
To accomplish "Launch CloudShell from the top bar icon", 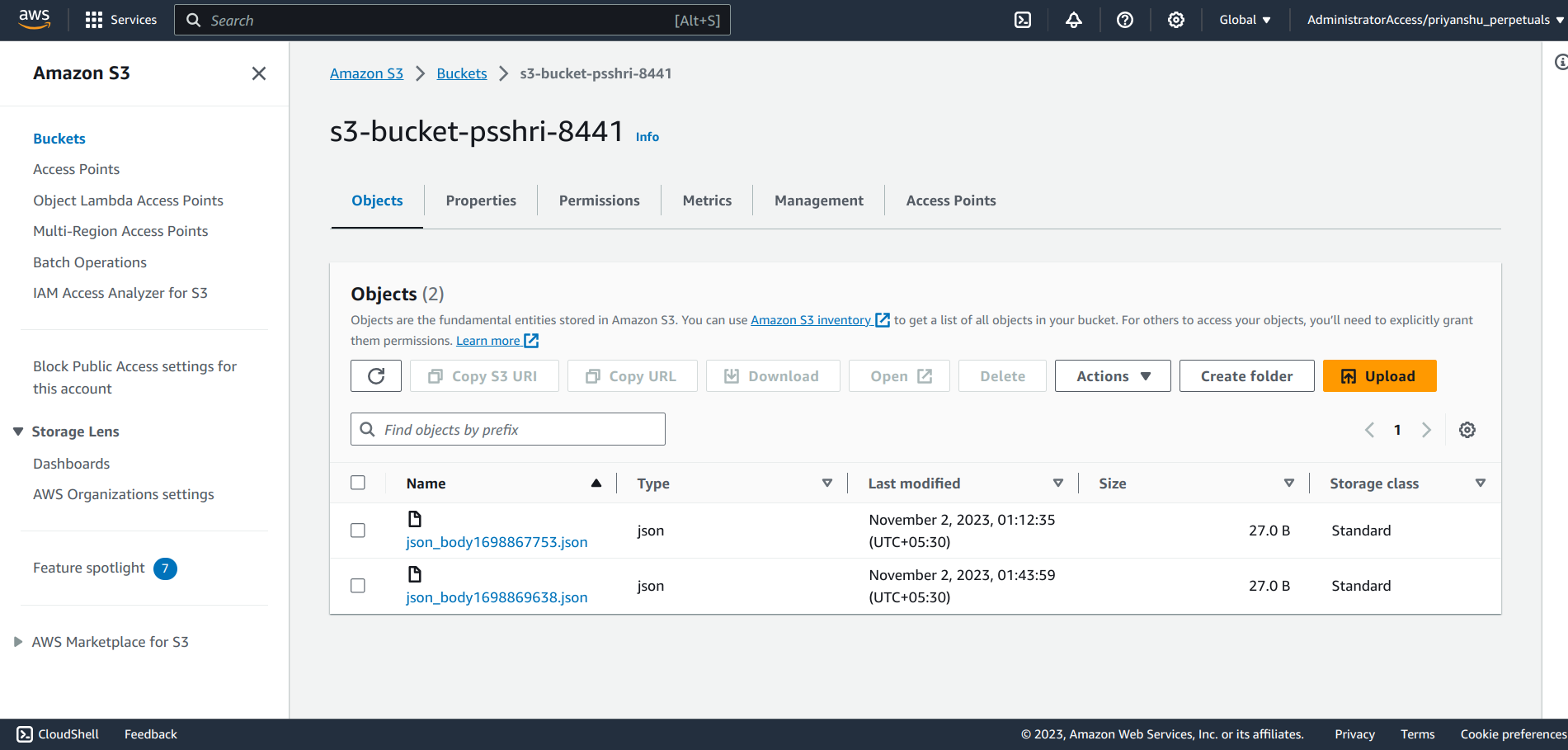I will (1023, 20).
